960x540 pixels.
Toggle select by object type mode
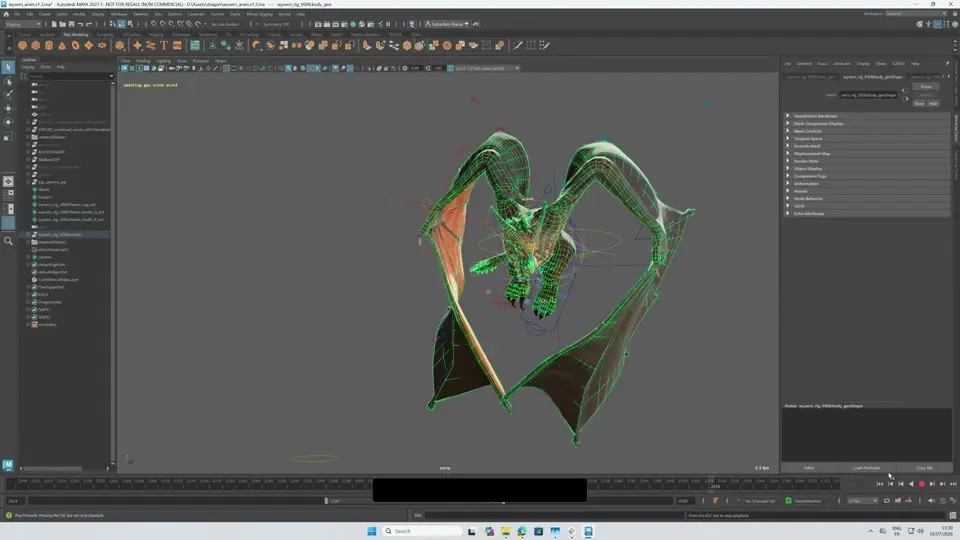click(x=121, y=24)
